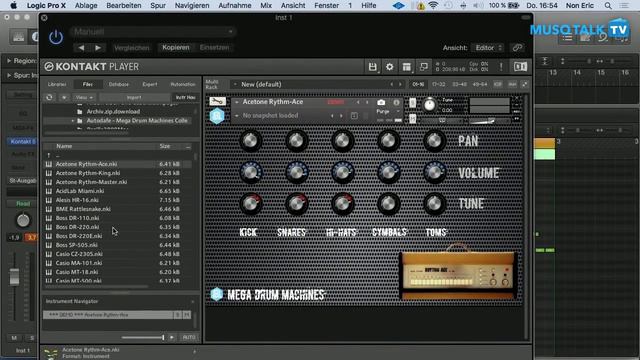Open the Mix menu

coord(266,6)
